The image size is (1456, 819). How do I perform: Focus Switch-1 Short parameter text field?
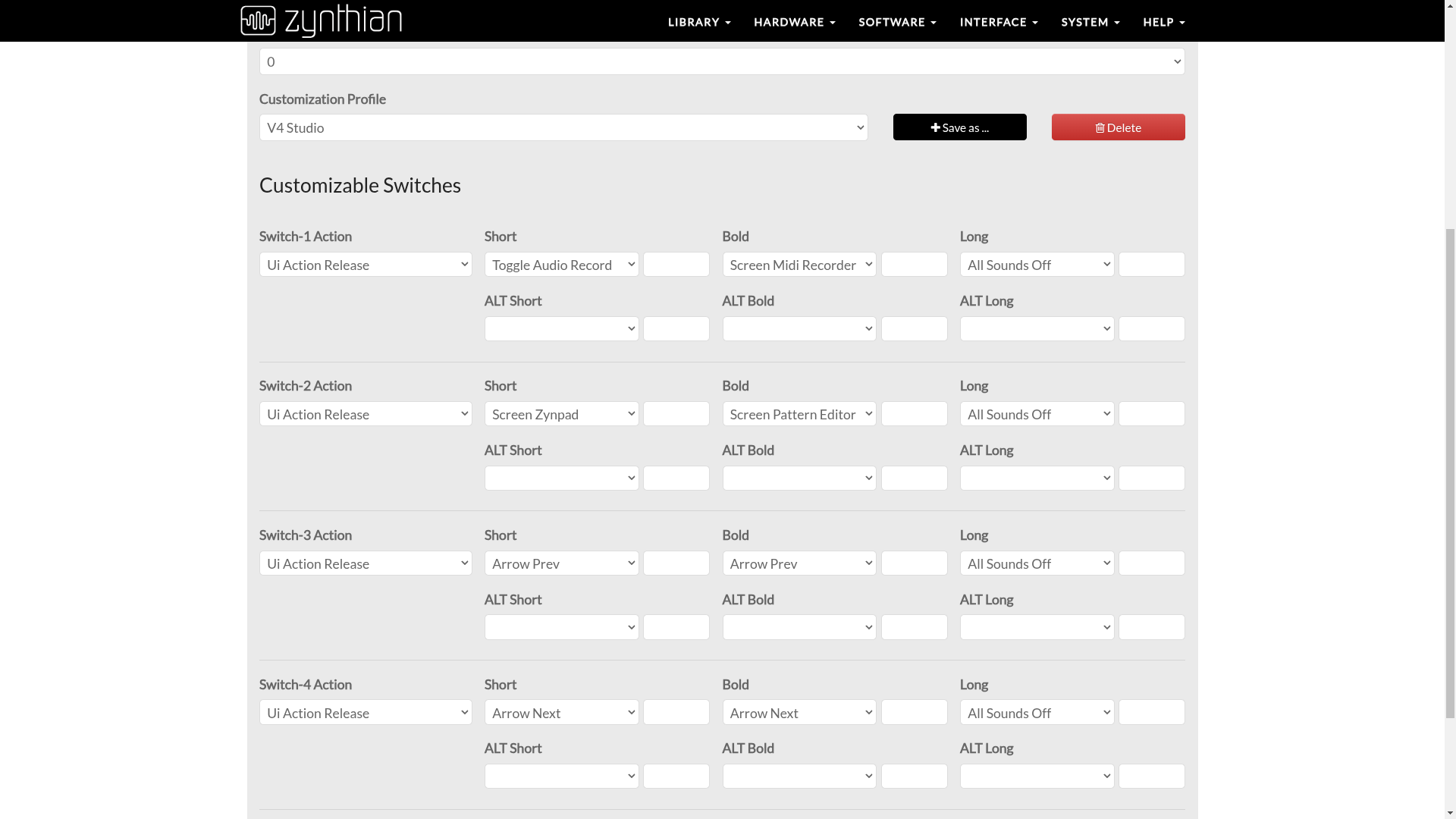tap(676, 265)
